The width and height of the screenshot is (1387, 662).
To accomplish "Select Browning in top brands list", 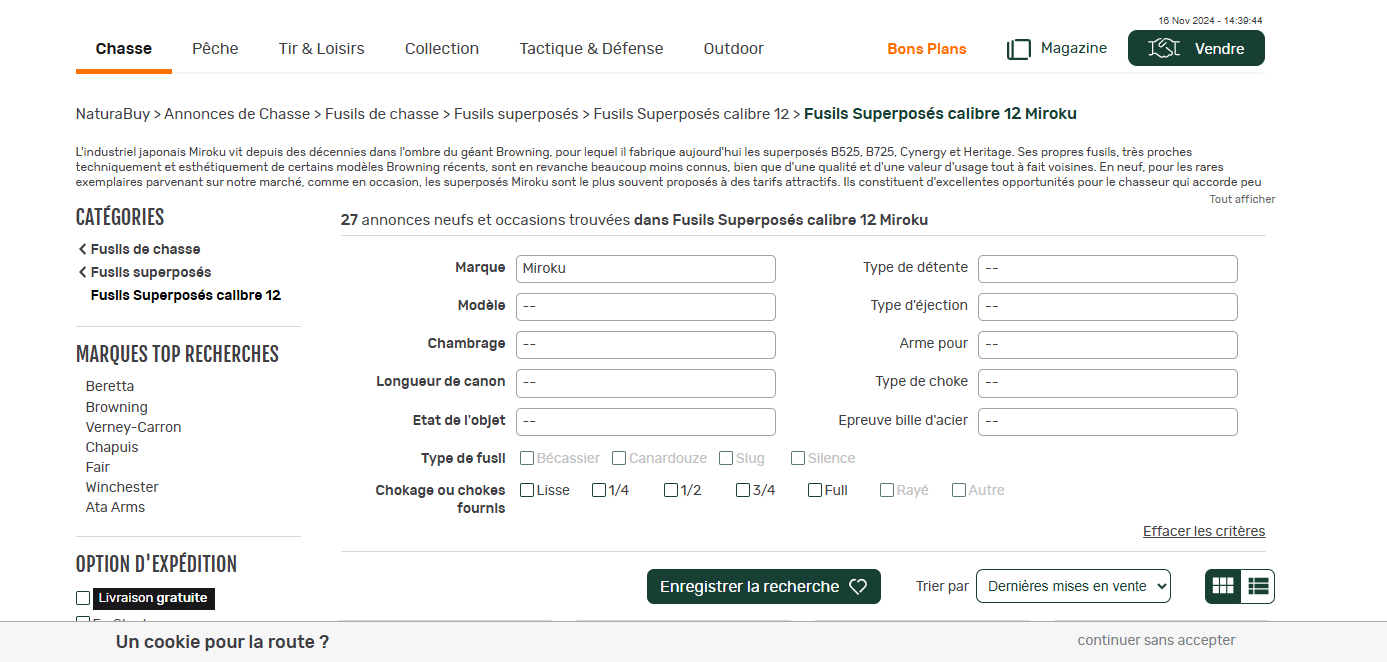I will (x=116, y=407).
